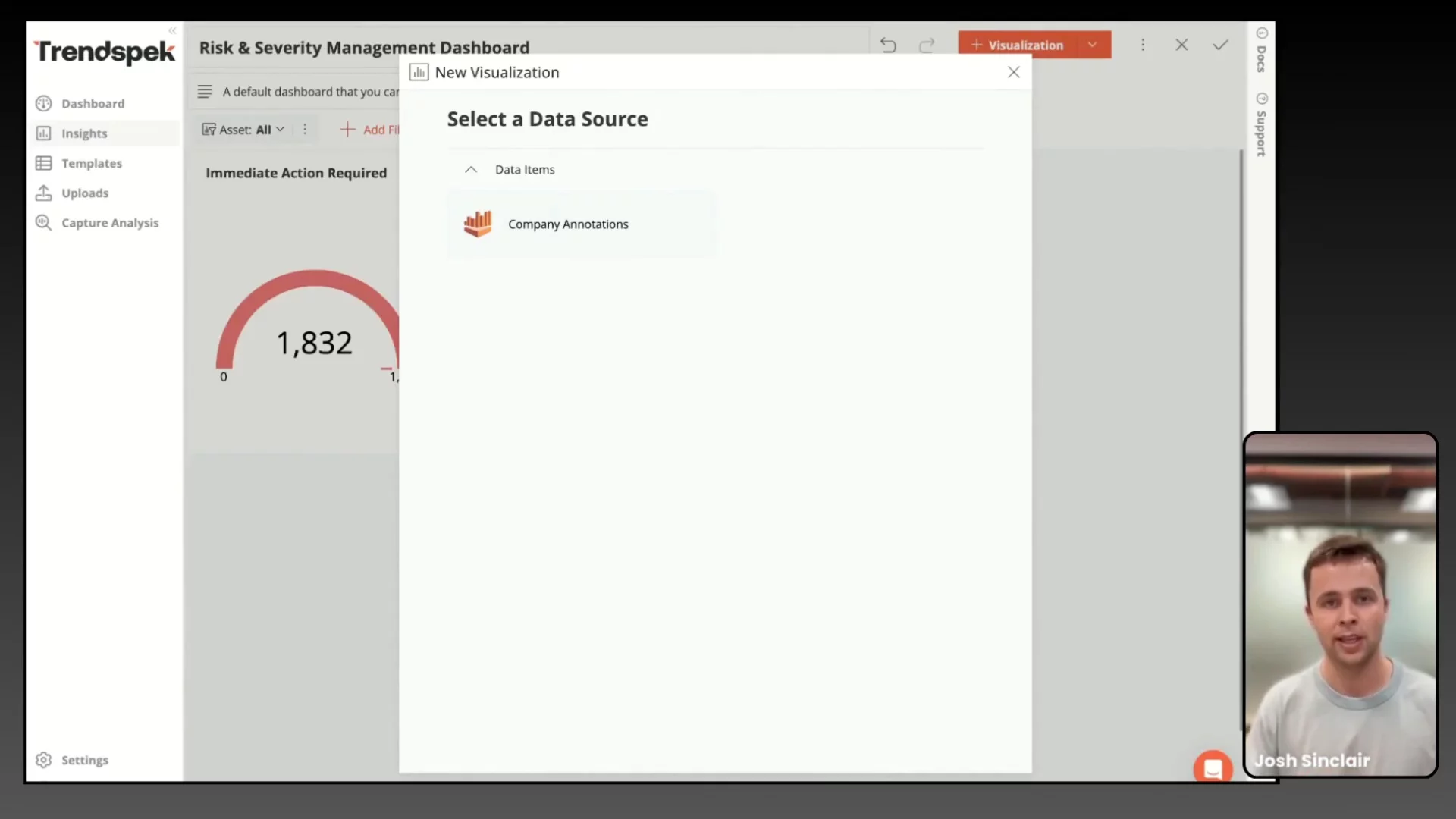Click the Add Filter link
Image resolution: width=1456 pixels, height=819 pixels.
(x=370, y=130)
